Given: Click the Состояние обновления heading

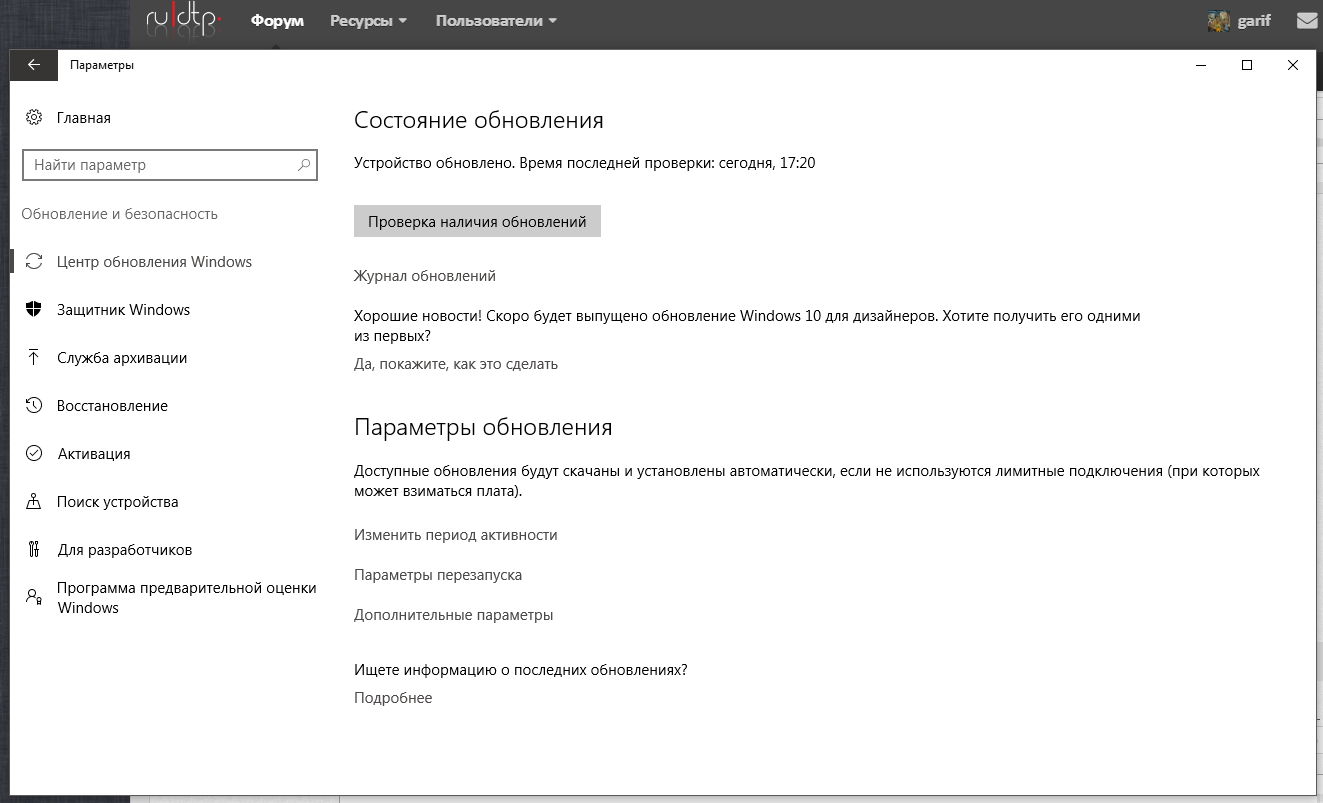Looking at the screenshot, I should [x=479, y=121].
